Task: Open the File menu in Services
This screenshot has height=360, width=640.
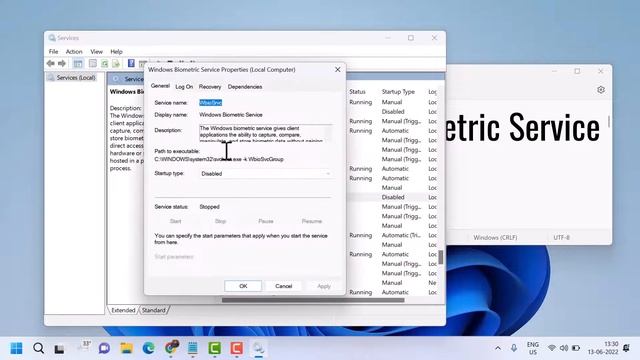Action: coord(53,52)
